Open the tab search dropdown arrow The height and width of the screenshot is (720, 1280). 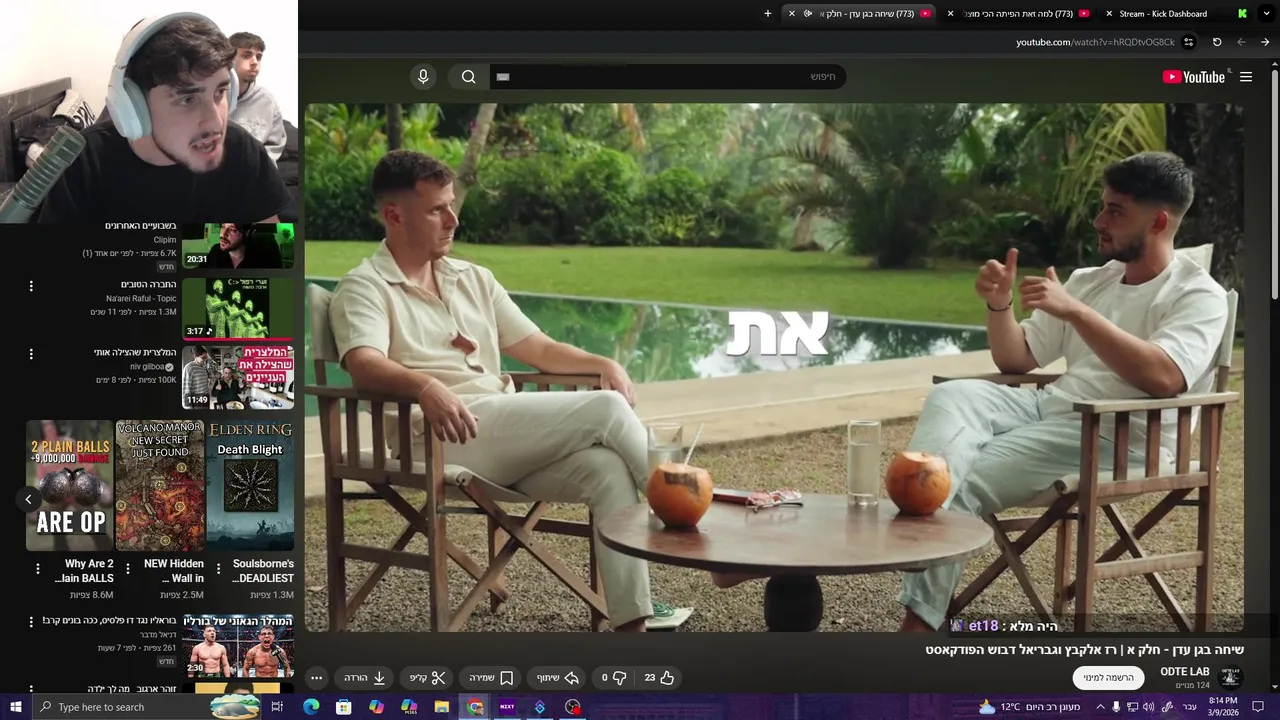tap(1265, 14)
